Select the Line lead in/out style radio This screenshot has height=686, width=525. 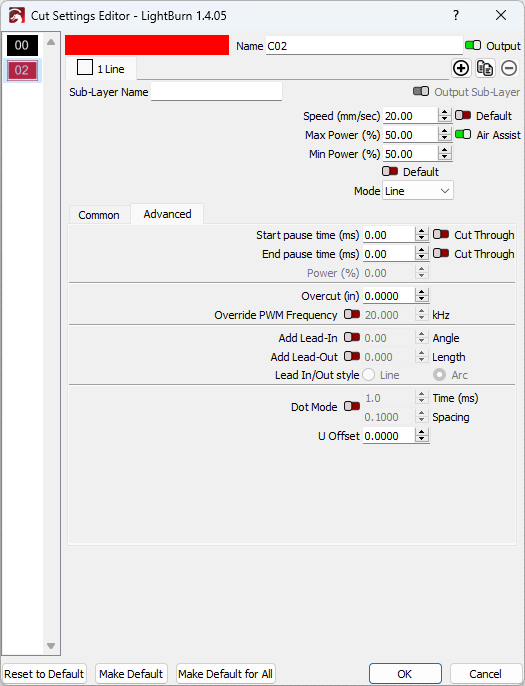(369, 375)
